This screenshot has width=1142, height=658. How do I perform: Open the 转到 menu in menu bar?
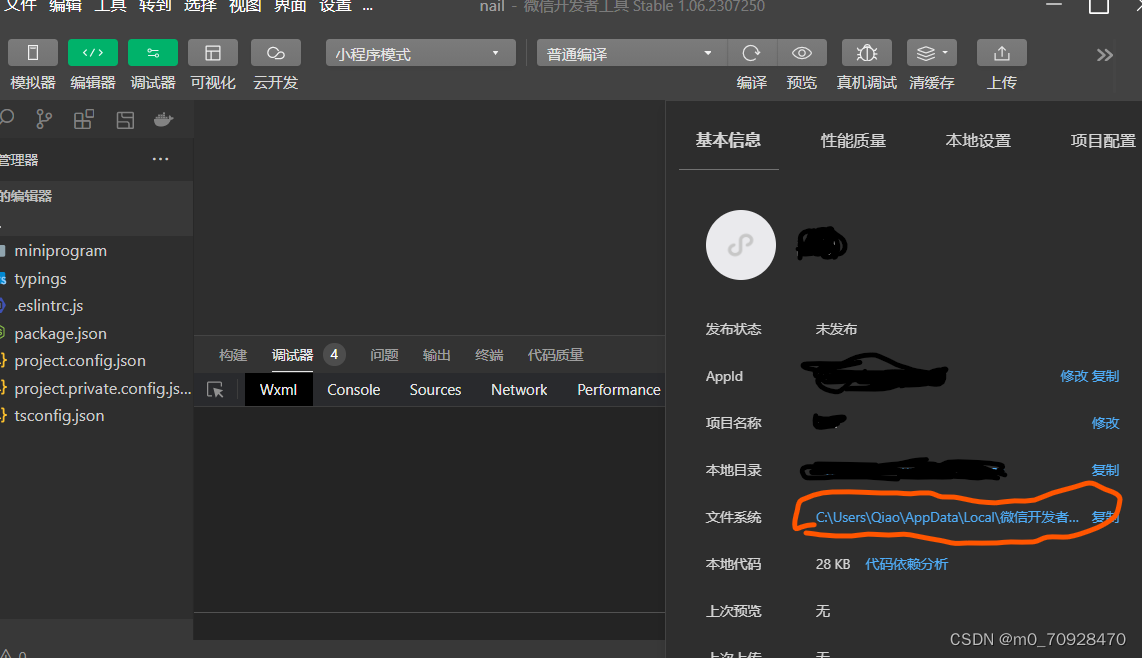point(155,6)
